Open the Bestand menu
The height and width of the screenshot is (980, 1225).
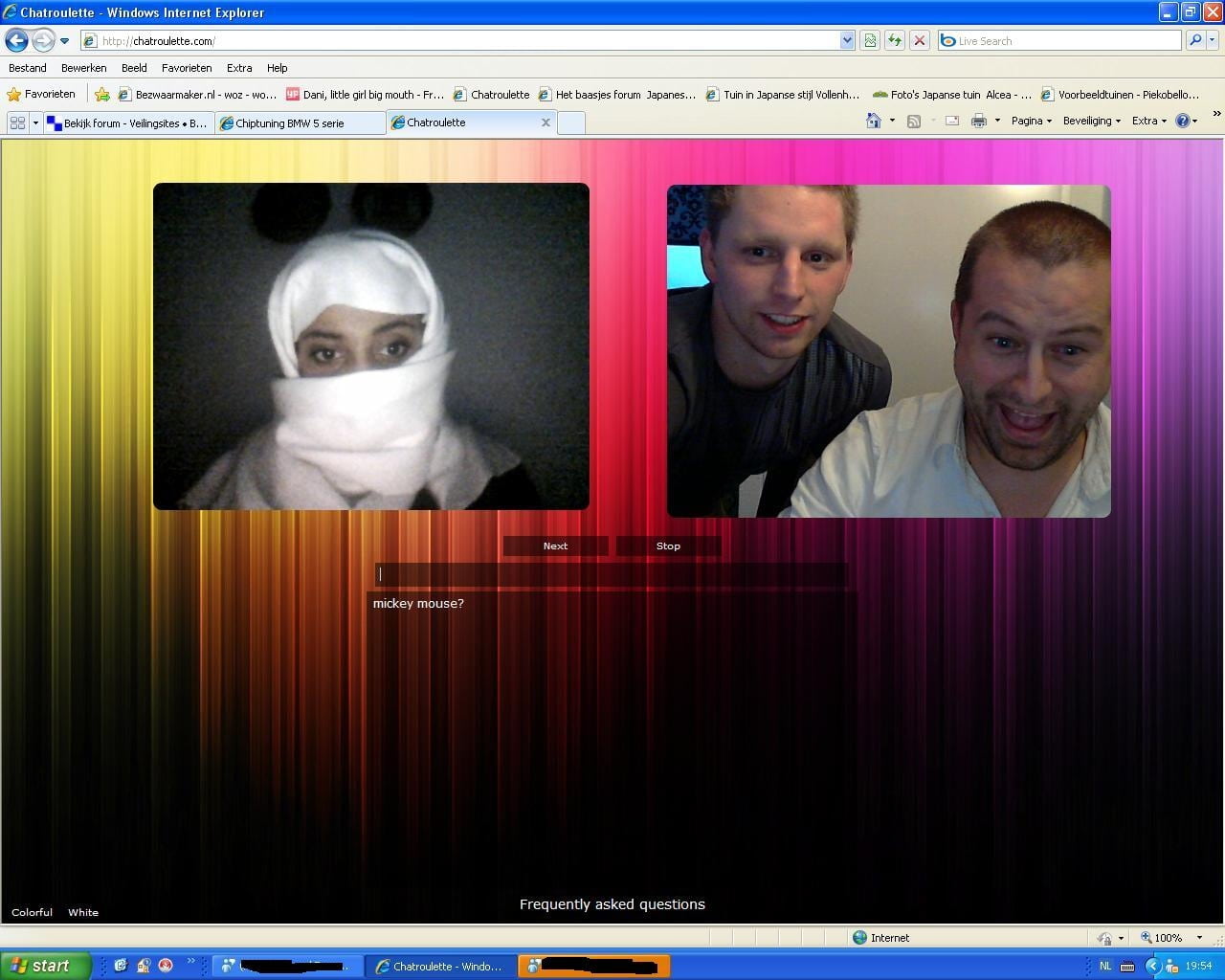coord(28,68)
